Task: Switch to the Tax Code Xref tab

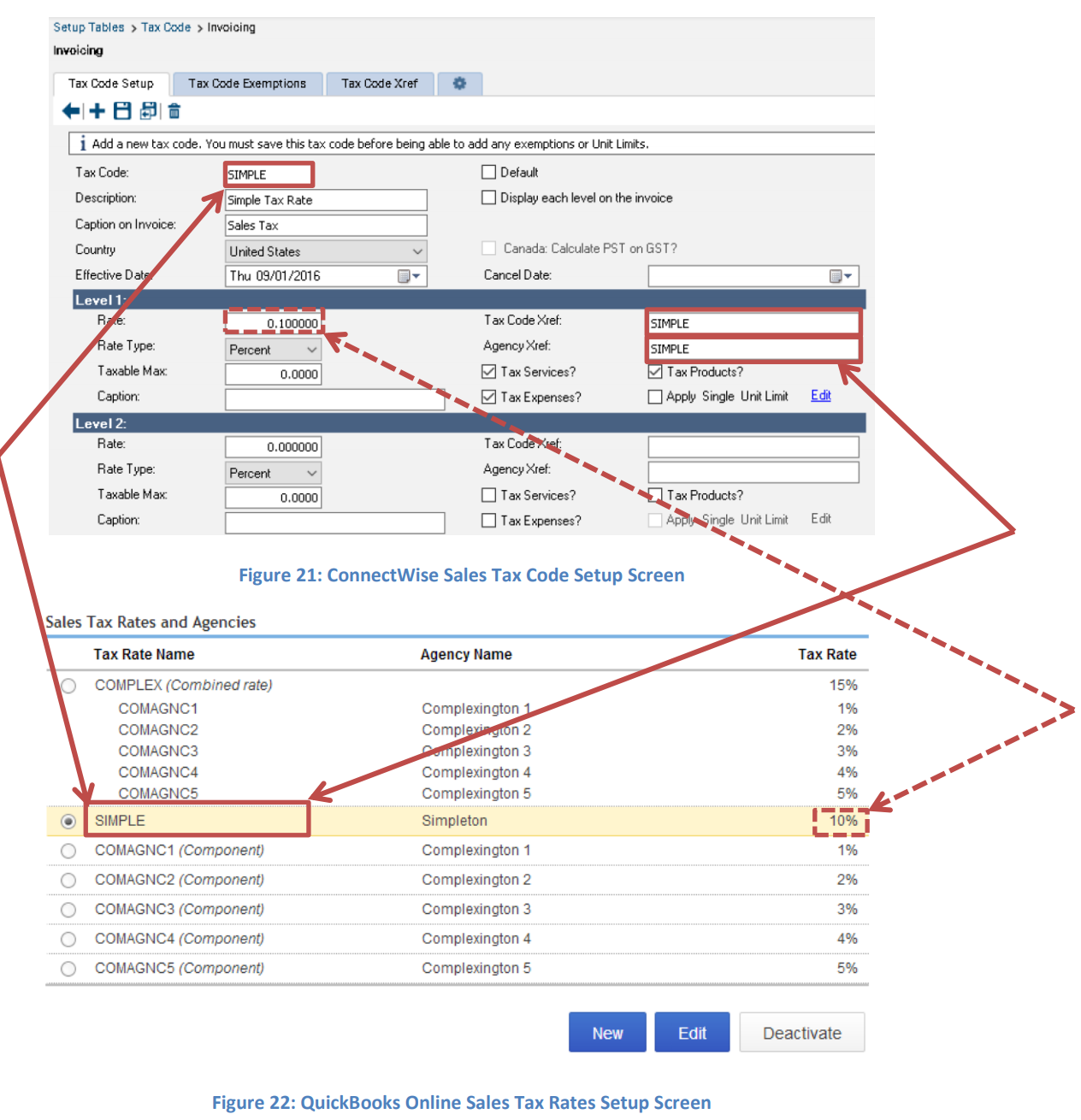Action: pos(380,83)
